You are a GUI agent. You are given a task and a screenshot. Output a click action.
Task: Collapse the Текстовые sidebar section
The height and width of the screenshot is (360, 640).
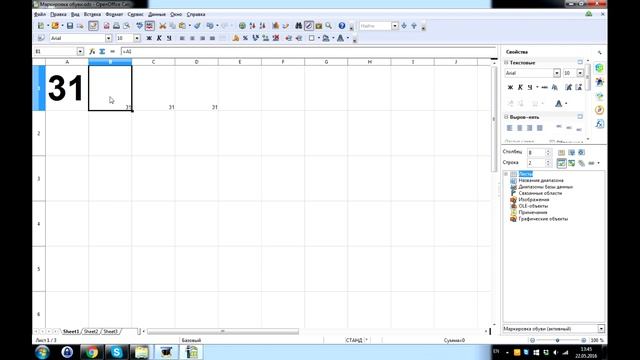pos(506,62)
